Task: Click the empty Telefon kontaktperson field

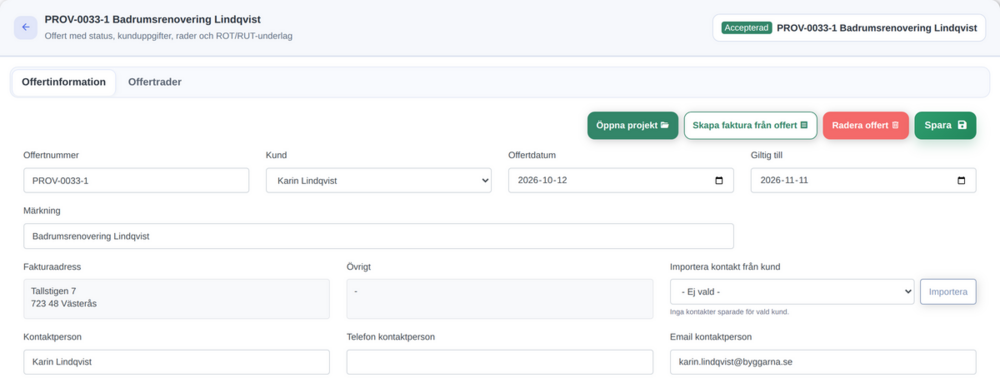Action: click(x=500, y=362)
